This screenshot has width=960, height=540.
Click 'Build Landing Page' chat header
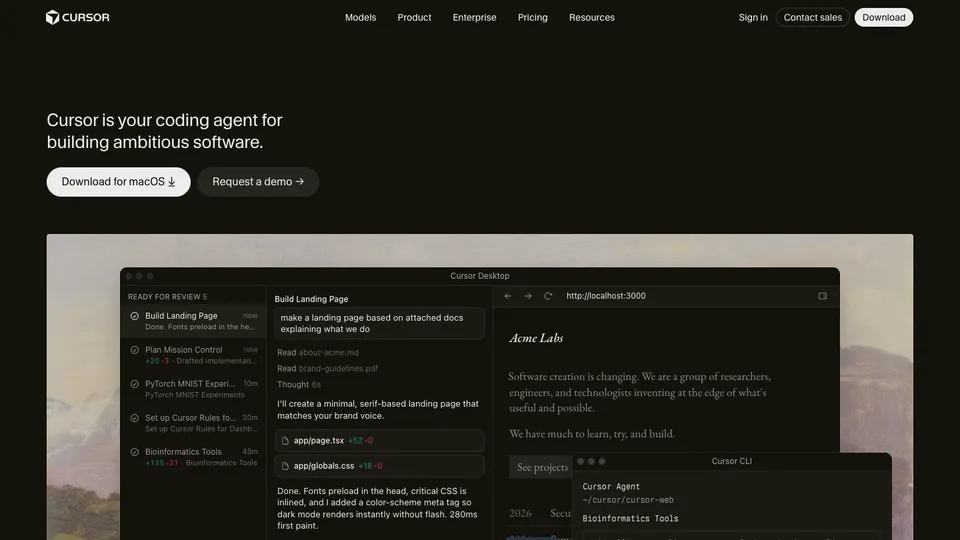pyautogui.click(x=312, y=299)
